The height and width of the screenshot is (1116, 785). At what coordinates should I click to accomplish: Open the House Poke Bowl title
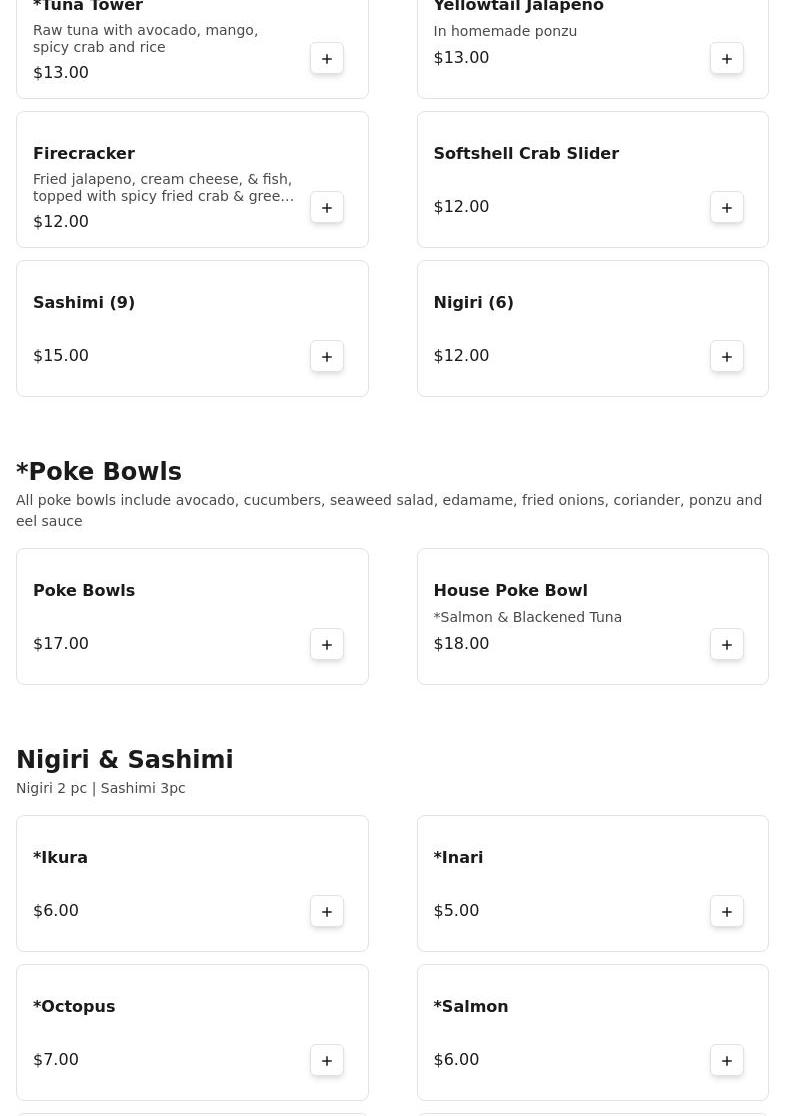coord(510,591)
